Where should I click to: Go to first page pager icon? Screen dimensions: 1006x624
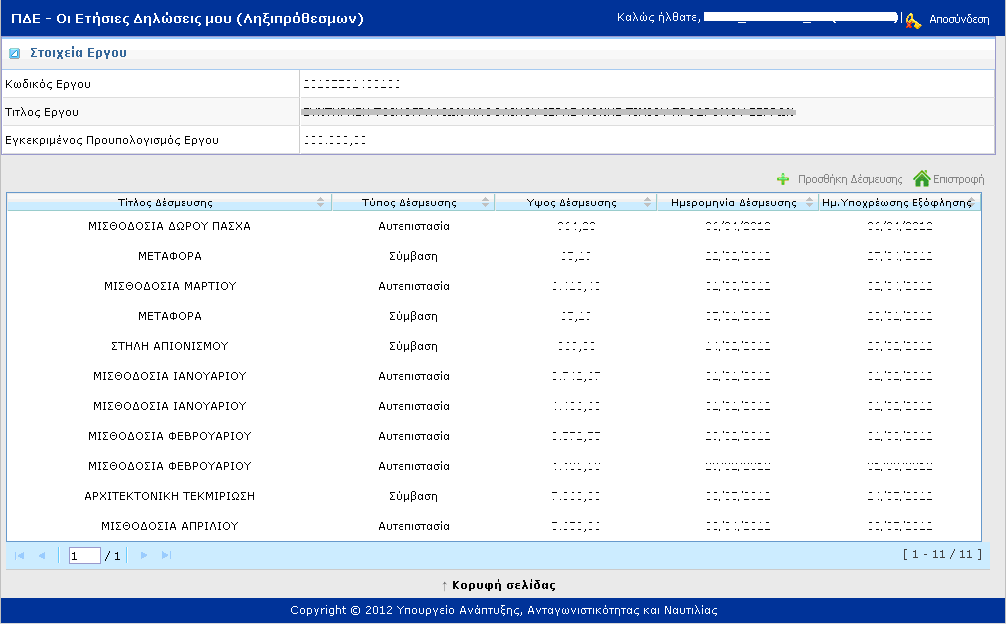click(19, 555)
